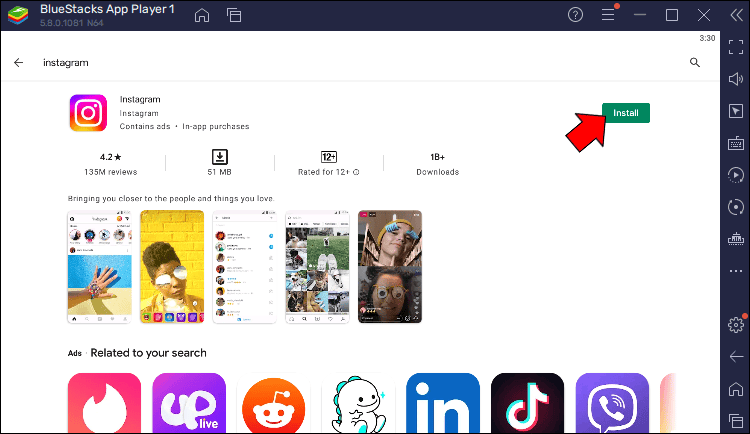The image size is (750, 434).
Task: Click the Android back arrow in sidebar
Action: [x=736, y=356]
